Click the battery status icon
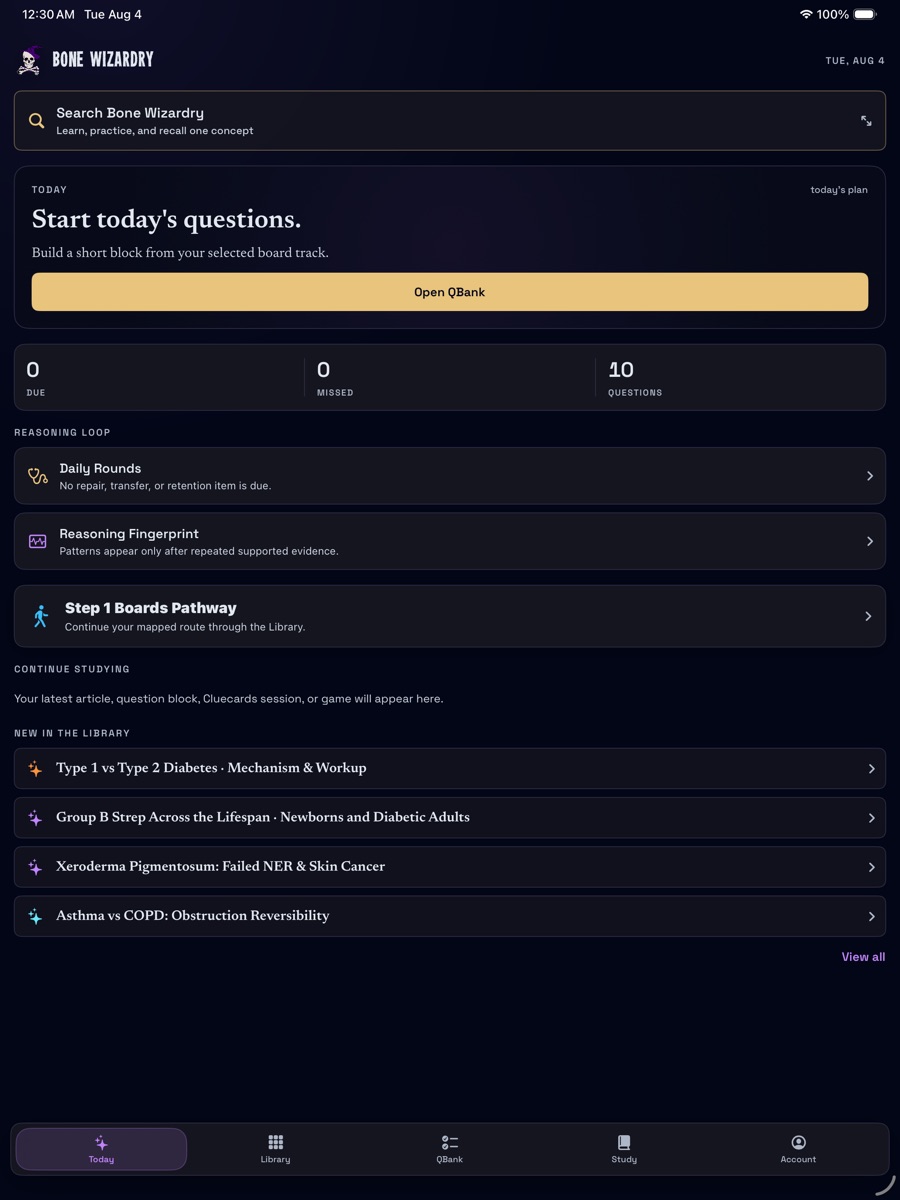The image size is (900, 1200). pos(866,14)
